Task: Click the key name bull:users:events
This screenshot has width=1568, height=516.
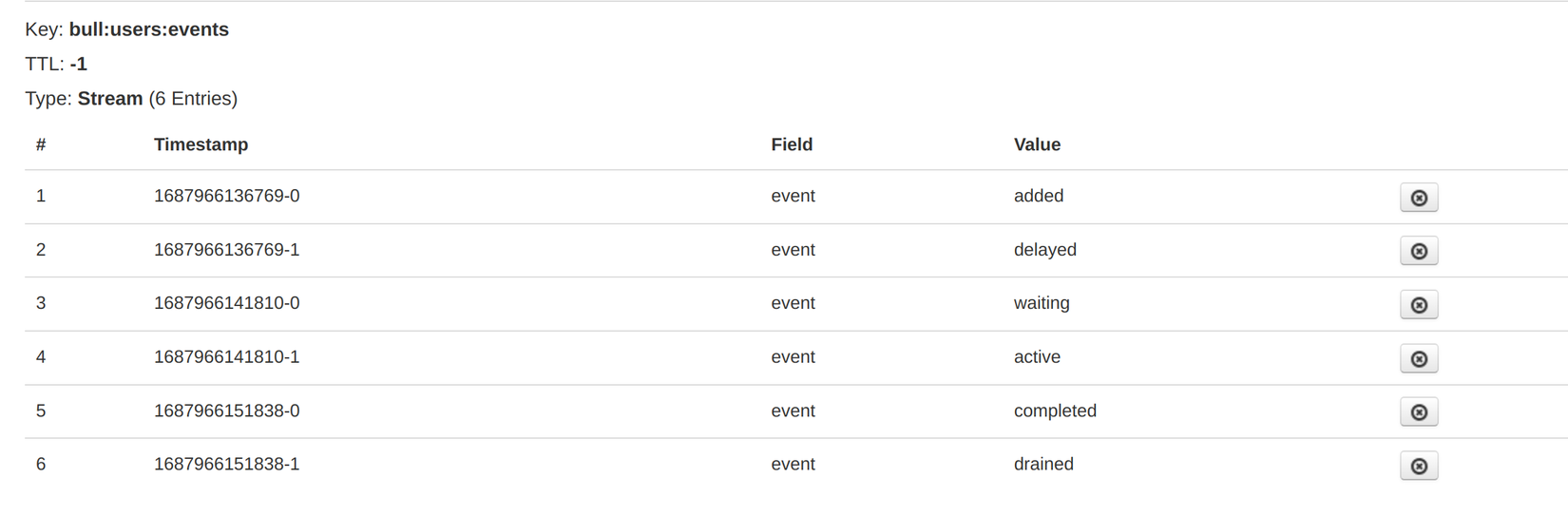Action: click(148, 29)
